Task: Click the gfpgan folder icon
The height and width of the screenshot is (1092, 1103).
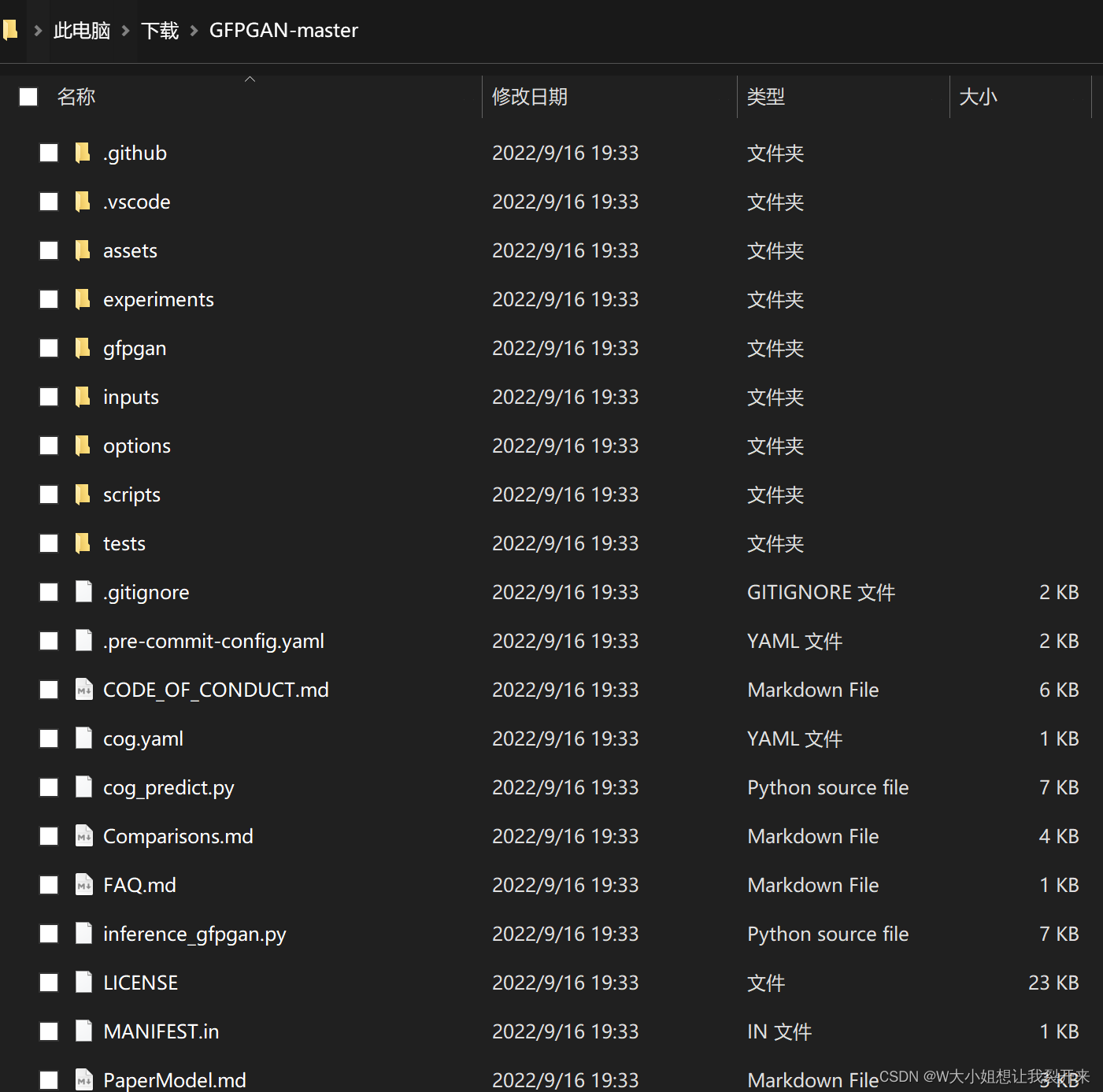Action: coord(83,348)
